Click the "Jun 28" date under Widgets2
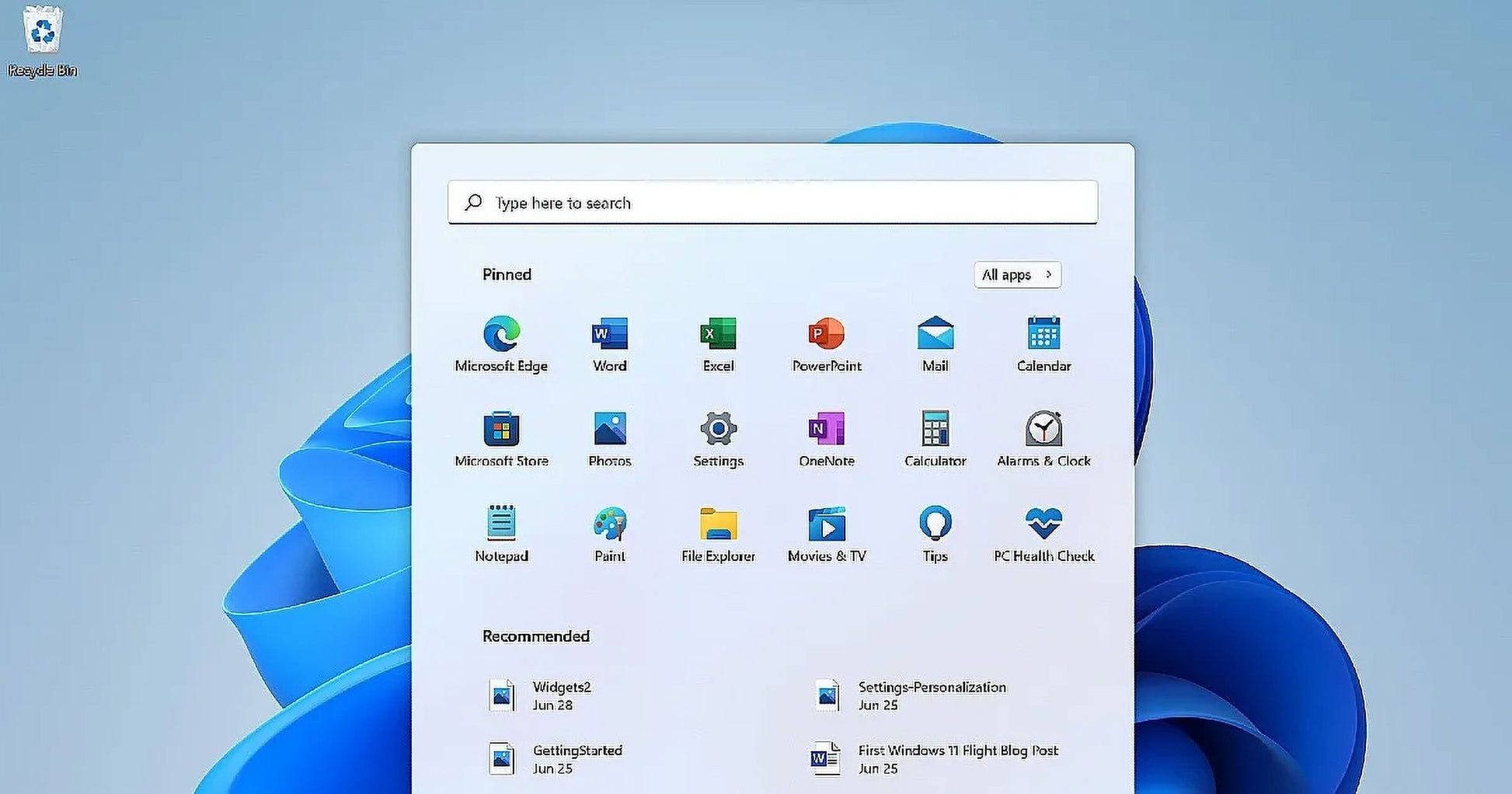Image resolution: width=1512 pixels, height=794 pixels. (552, 705)
